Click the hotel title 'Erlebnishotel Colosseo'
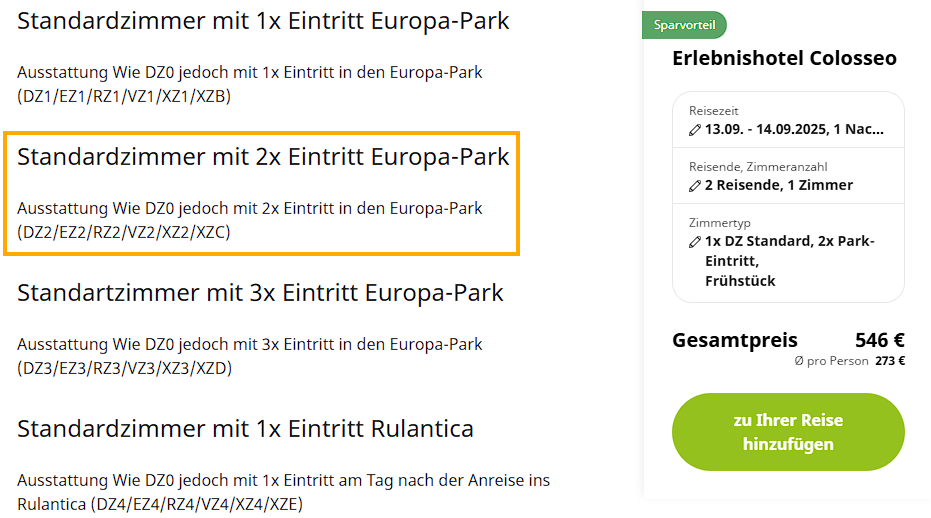Screen dimensions: 931x518 pyautogui.click(x=784, y=58)
